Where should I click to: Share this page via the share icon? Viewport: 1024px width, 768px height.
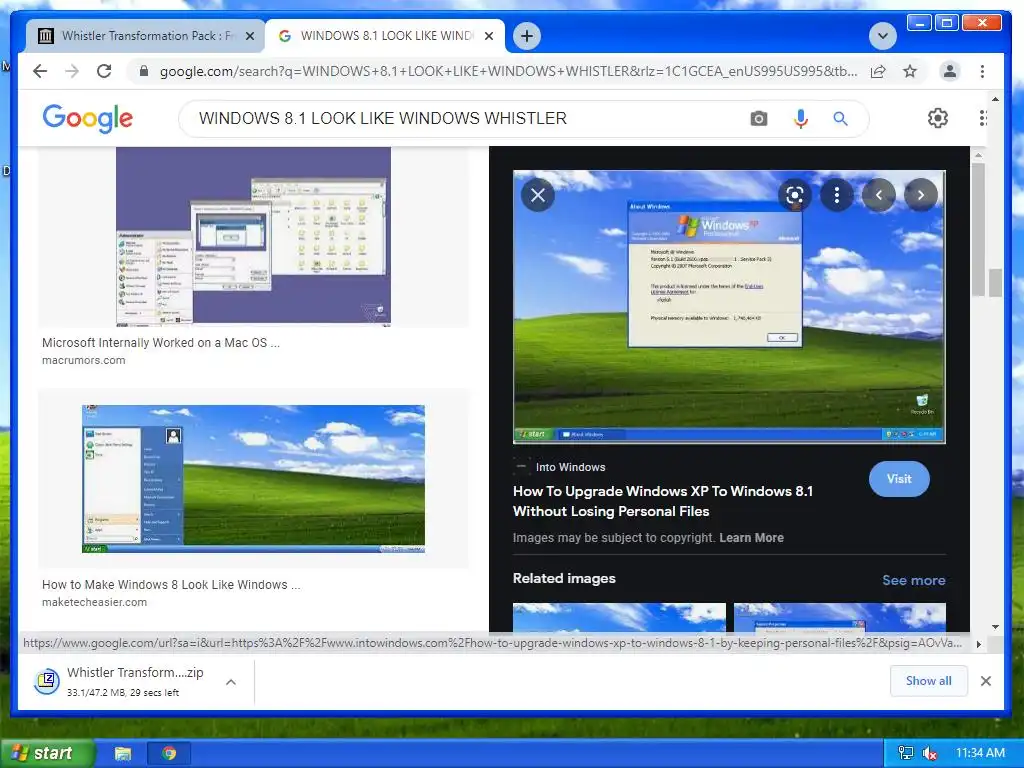click(878, 71)
